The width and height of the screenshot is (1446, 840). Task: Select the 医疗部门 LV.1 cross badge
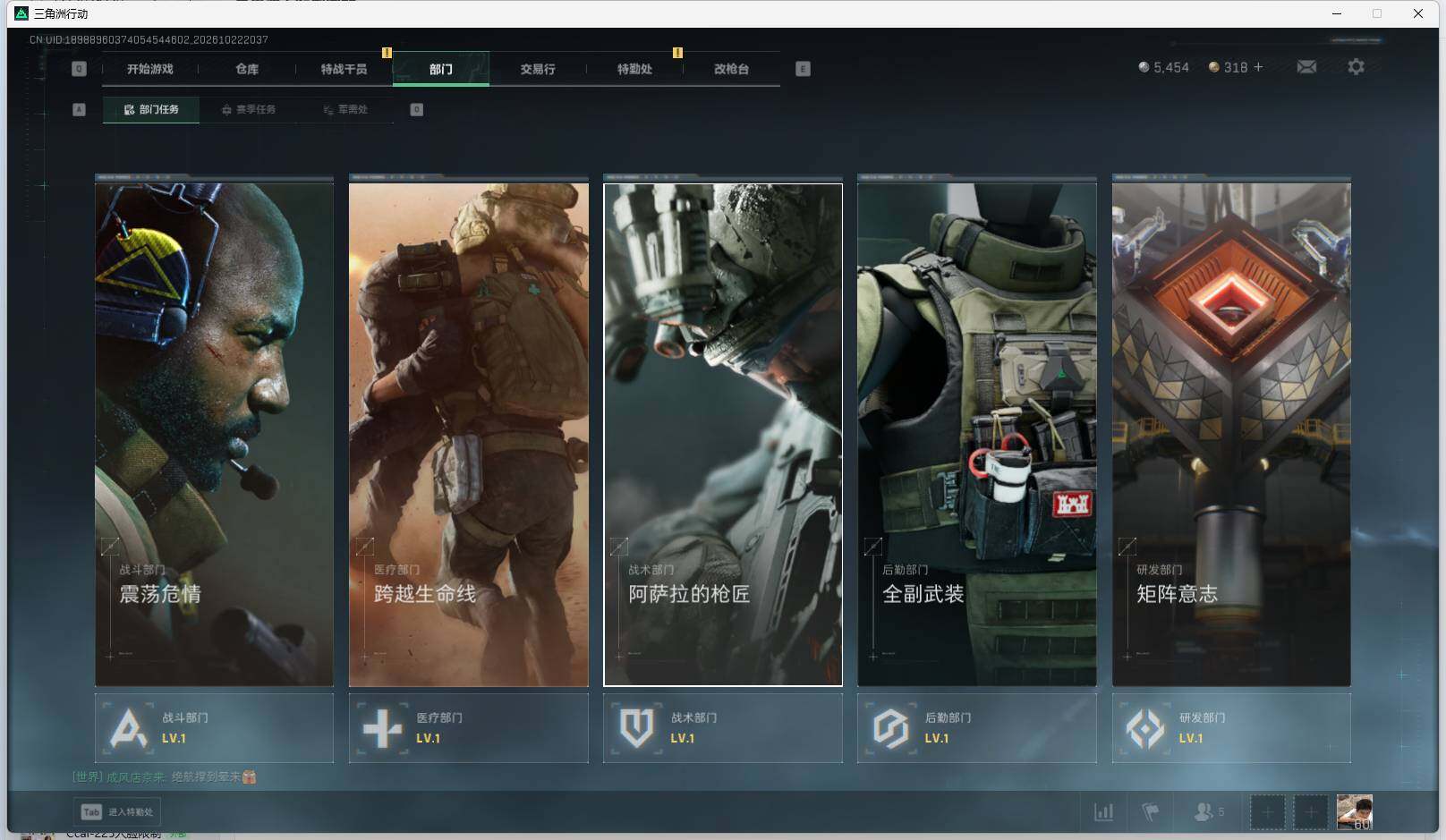pyautogui.click(x=468, y=728)
